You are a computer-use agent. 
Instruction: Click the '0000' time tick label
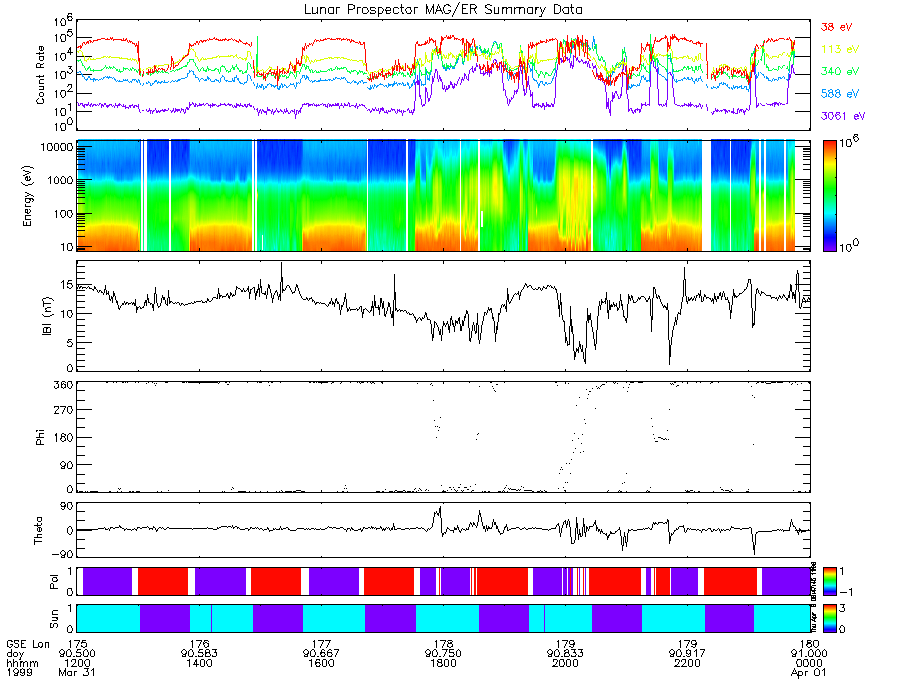(809, 663)
